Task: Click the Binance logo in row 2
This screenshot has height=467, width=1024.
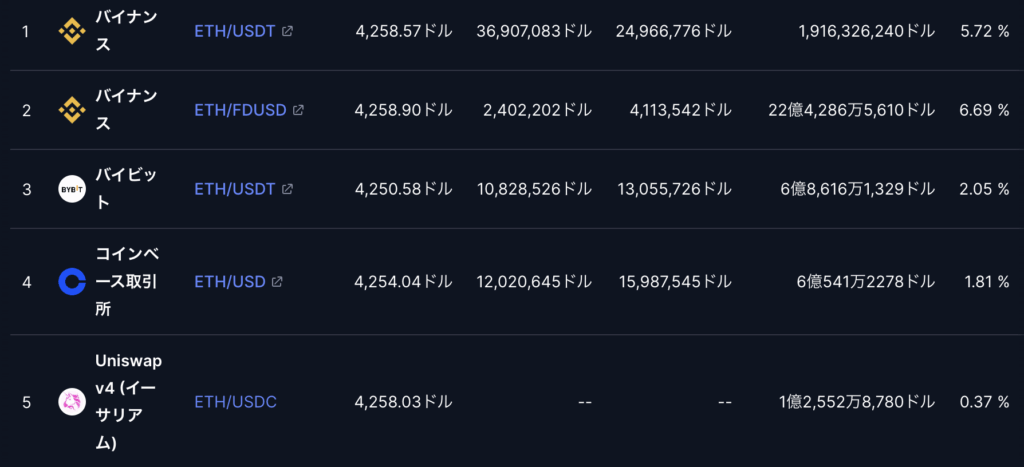Action: click(72, 110)
